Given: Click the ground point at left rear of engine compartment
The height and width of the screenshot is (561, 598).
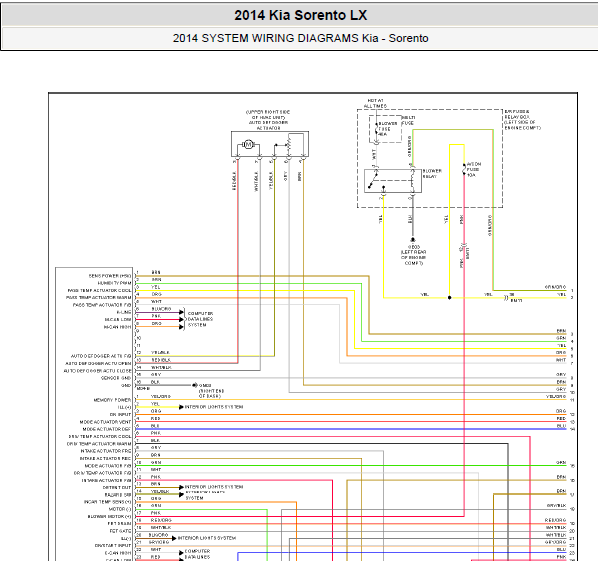Looking at the screenshot, I should click(x=413, y=240).
